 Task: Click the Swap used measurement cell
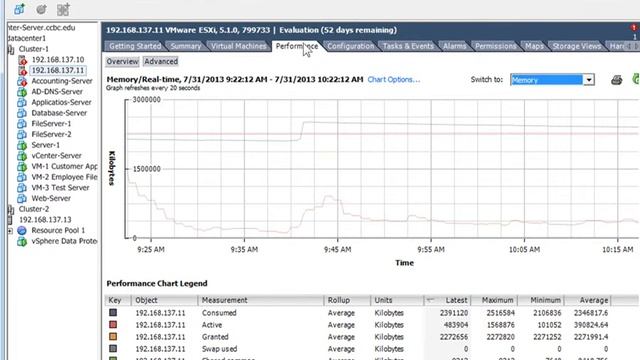219,349
